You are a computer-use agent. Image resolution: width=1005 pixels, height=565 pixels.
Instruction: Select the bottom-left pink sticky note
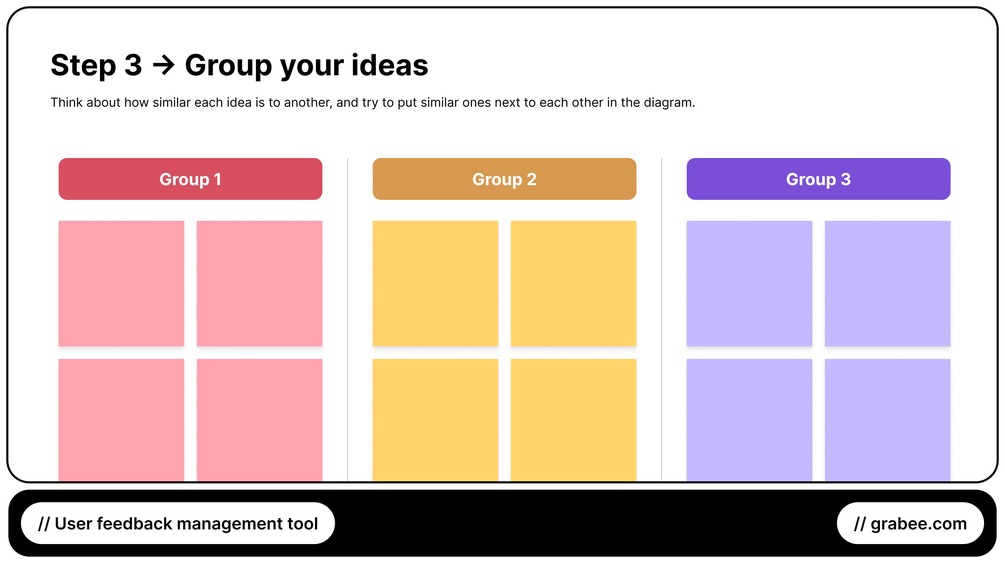[x=121, y=420]
